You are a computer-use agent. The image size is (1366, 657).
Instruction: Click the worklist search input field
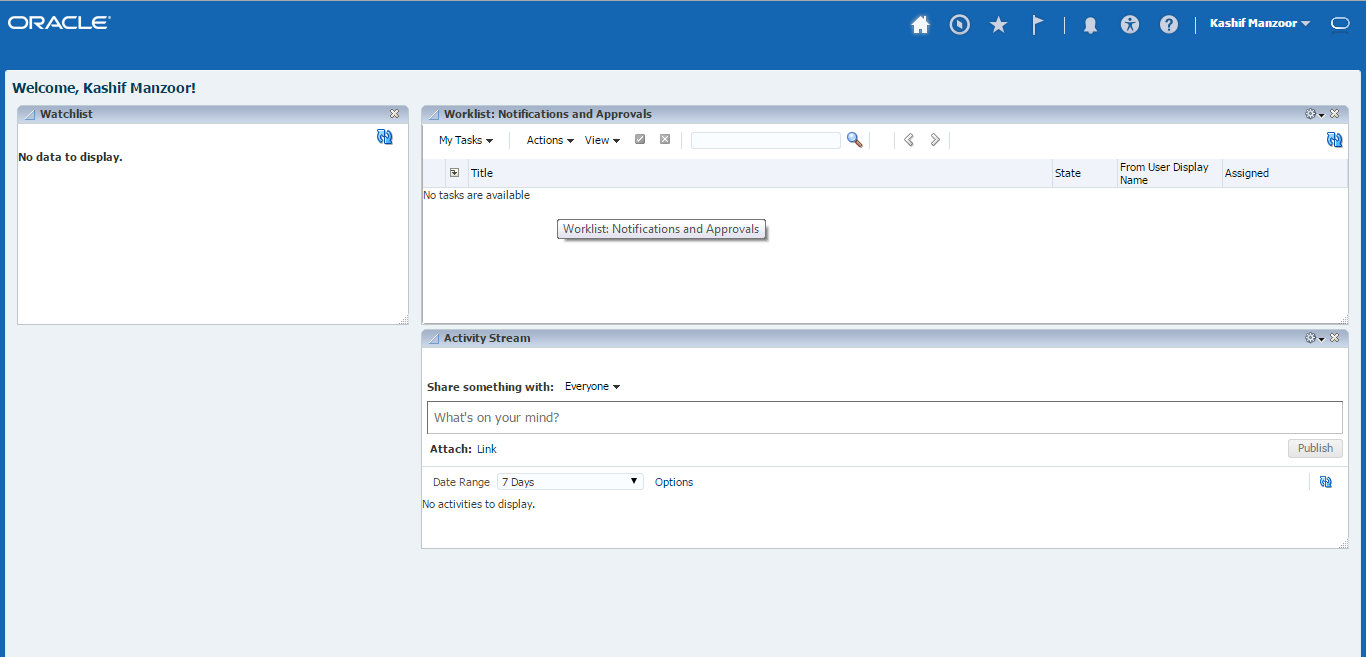pyautogui.click(x=766, y=140)
